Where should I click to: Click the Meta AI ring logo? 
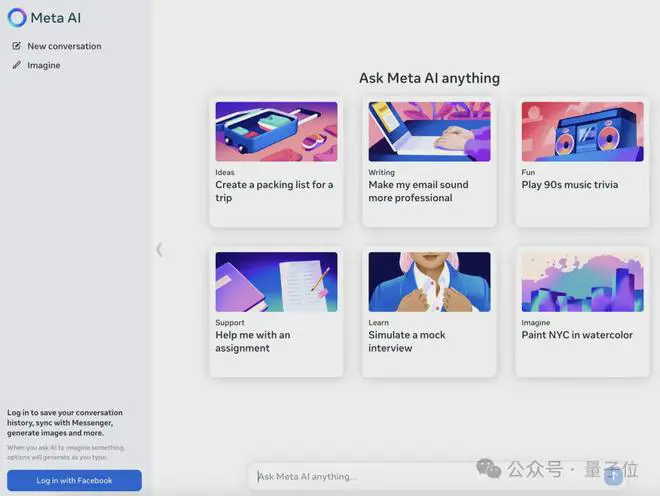17,18
